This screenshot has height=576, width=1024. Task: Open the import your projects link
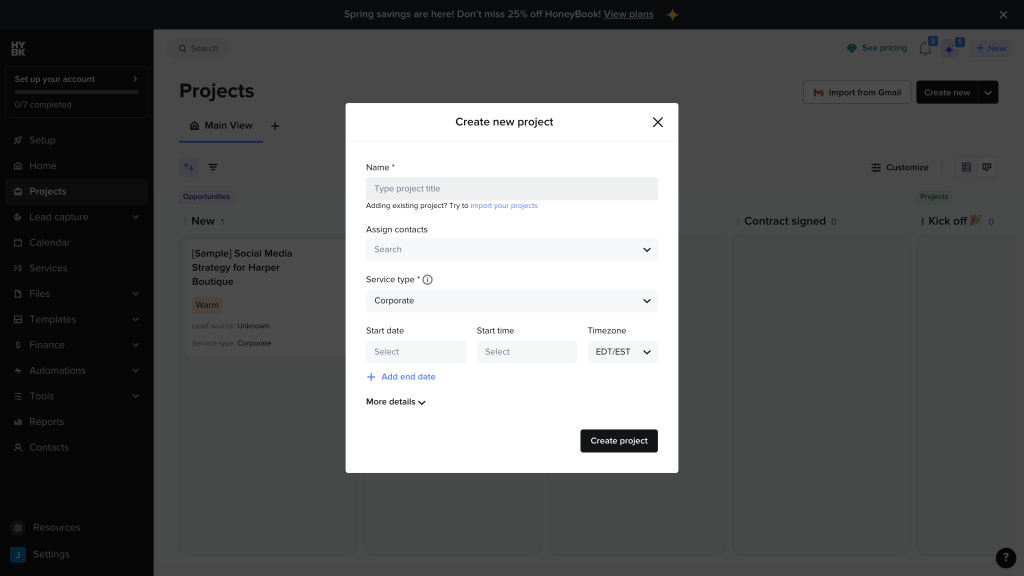pyautogui.click(x=504, y=206)
